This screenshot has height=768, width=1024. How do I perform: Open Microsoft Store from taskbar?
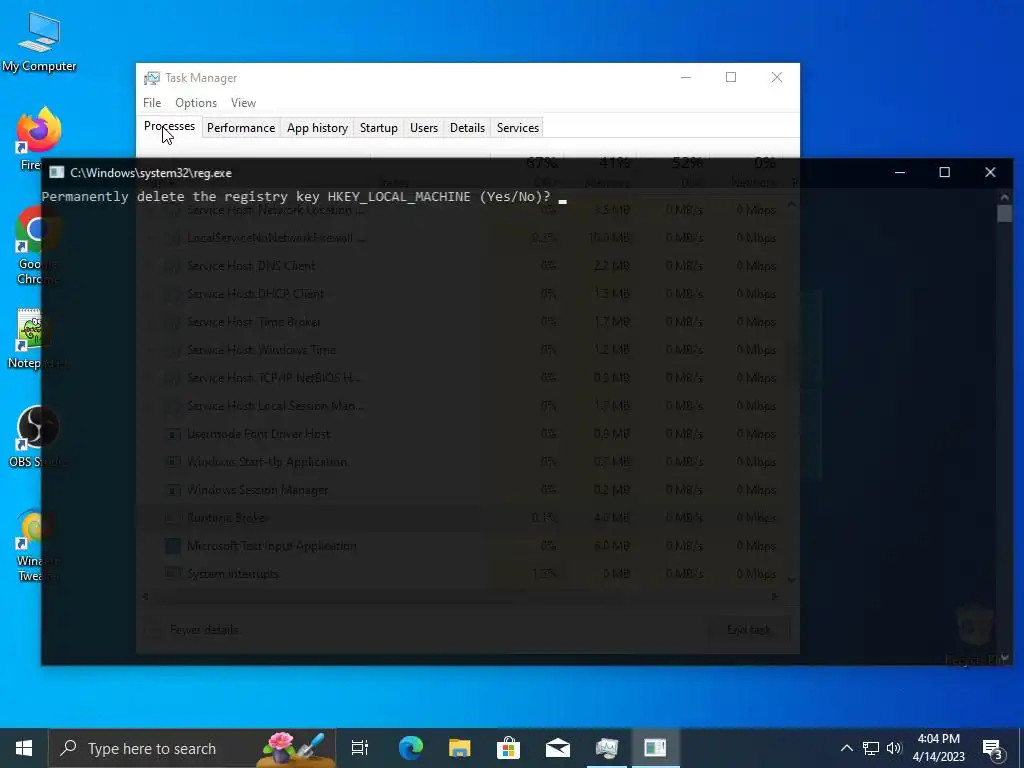click(508, 748)
